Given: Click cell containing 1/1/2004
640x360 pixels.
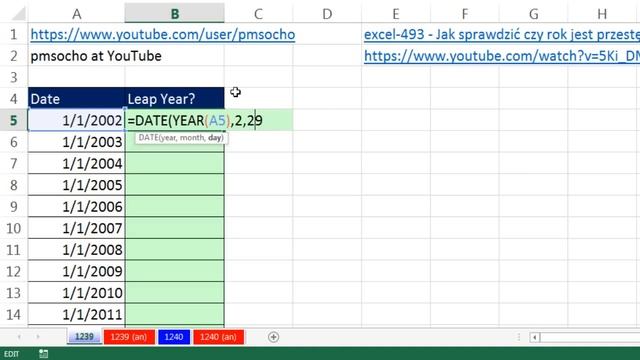Looking at the screenshot, I should (76, 164).
